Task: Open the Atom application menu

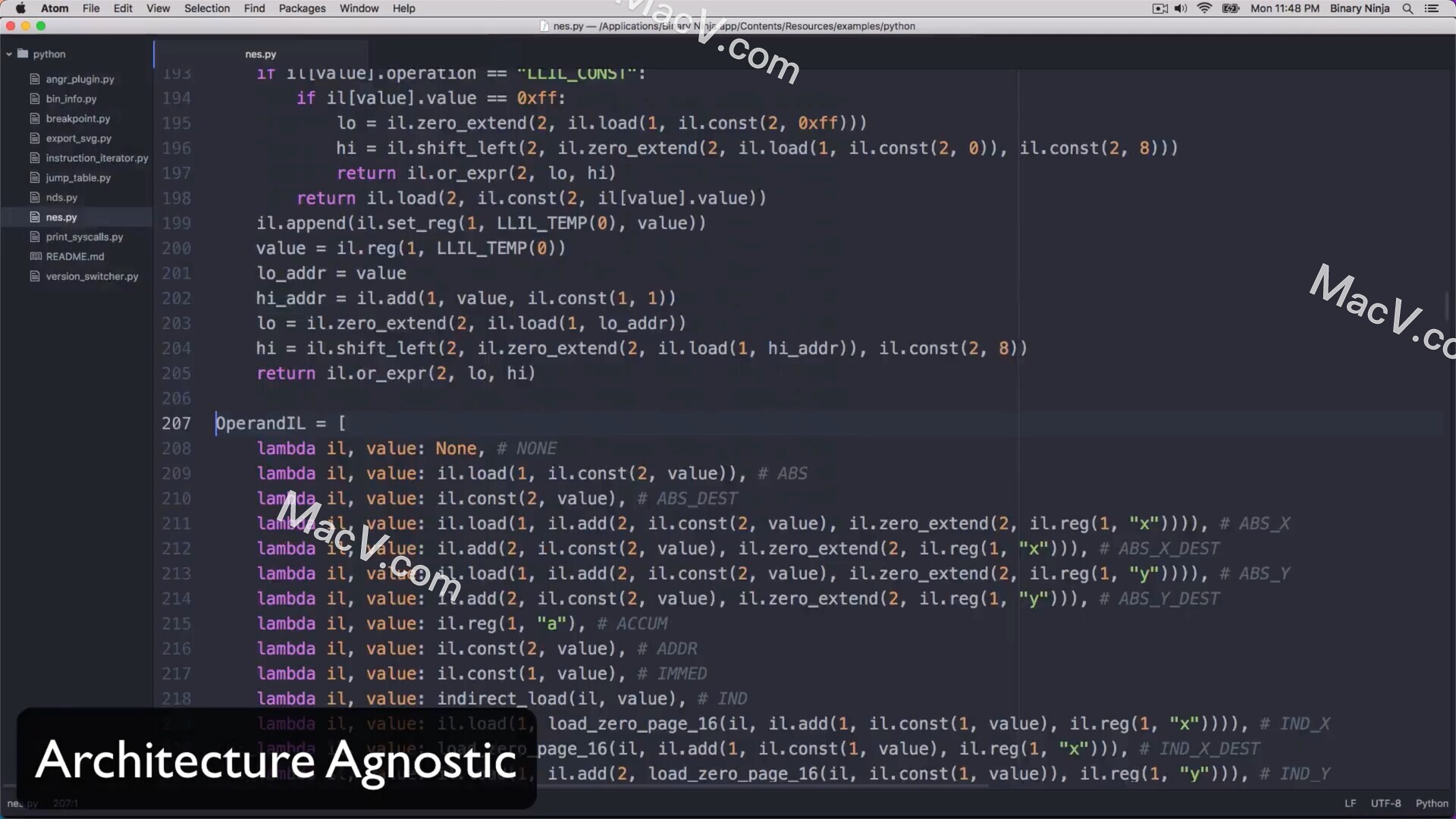Action: 55,8
